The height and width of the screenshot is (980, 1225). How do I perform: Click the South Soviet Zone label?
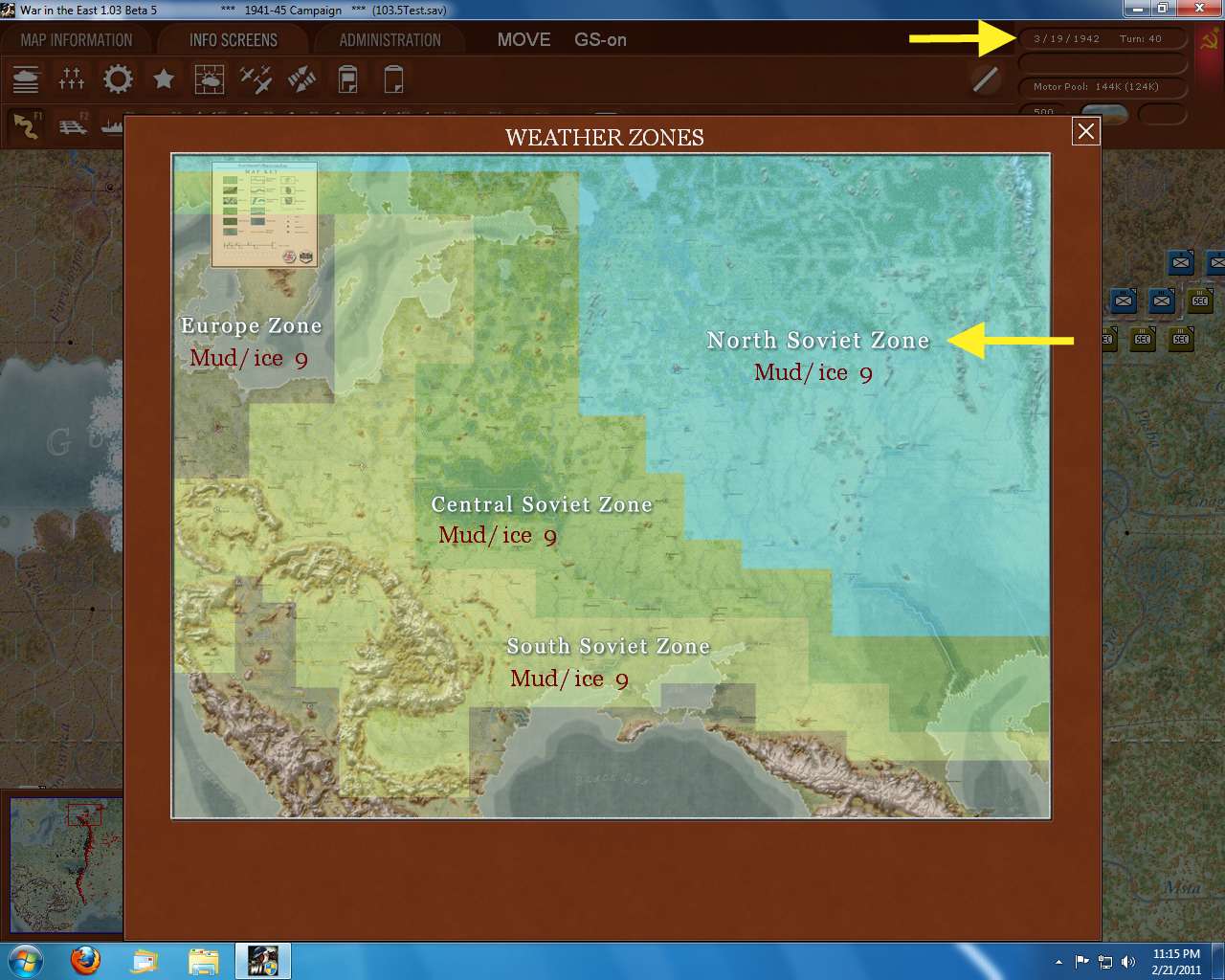608,647
